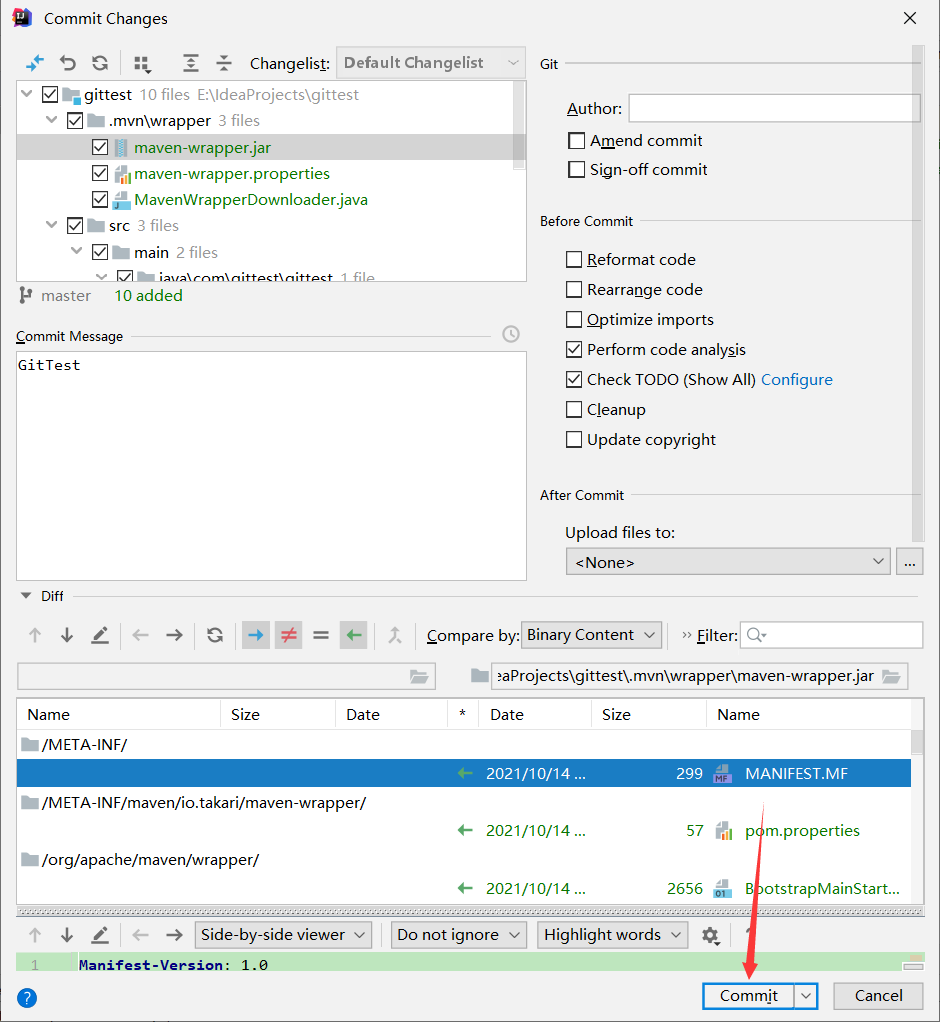This screenshot has width=940, height=1022.
Task: Expand all files in the changes tree
Action: (190, 63)
